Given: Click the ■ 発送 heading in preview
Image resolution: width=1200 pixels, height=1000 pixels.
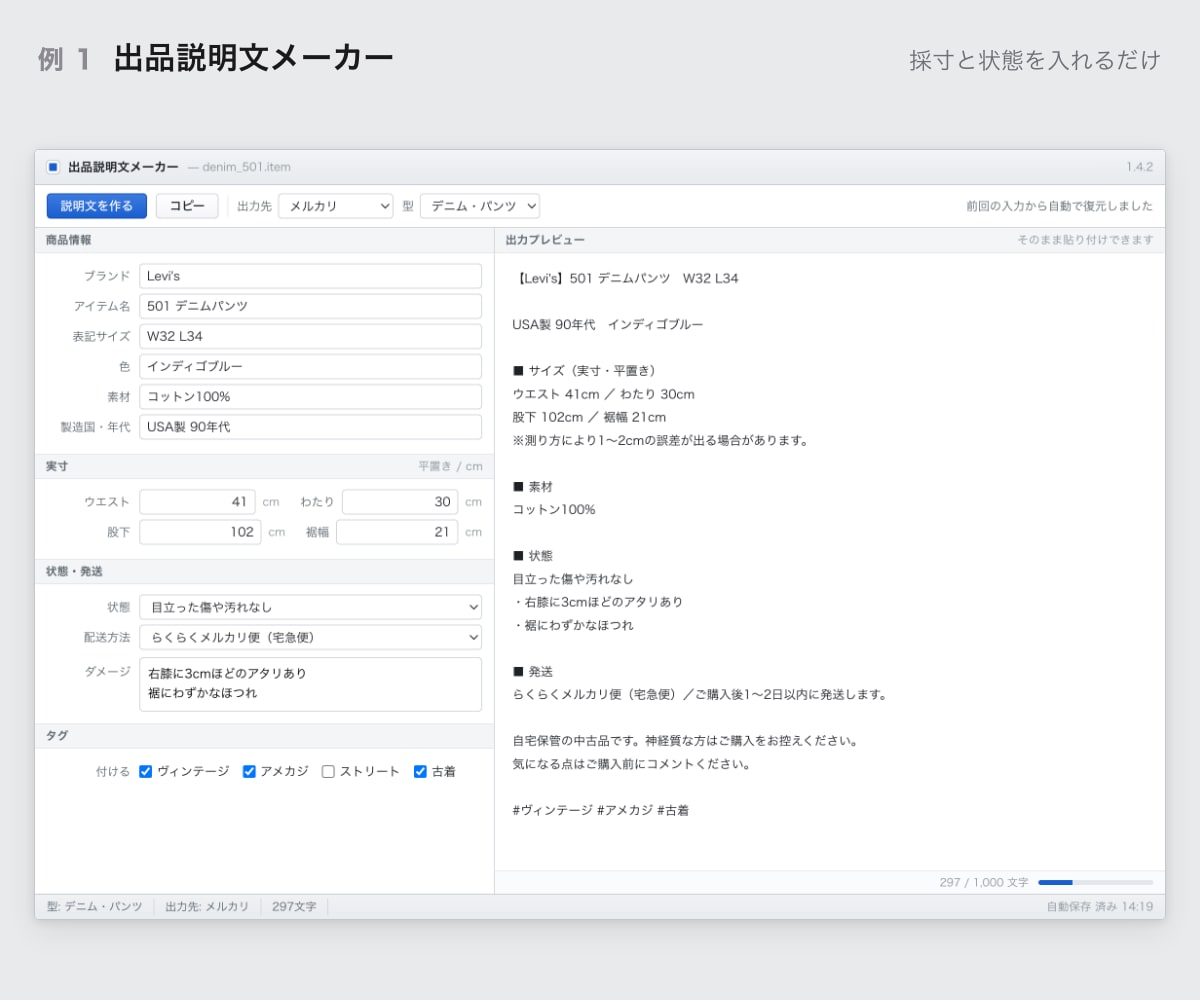Looking at the screenshot, I should coord(532,671).
